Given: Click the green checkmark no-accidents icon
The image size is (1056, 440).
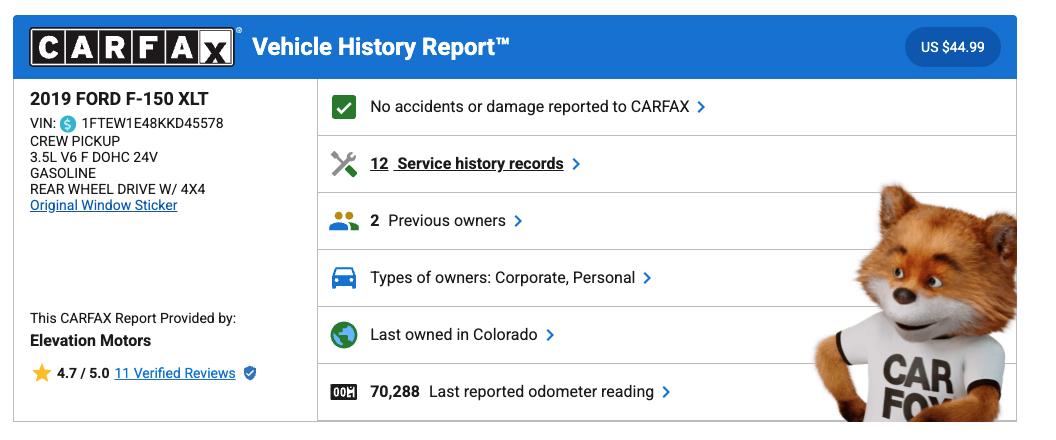Looking at the screenshot, I should click(x=344, y=107).
